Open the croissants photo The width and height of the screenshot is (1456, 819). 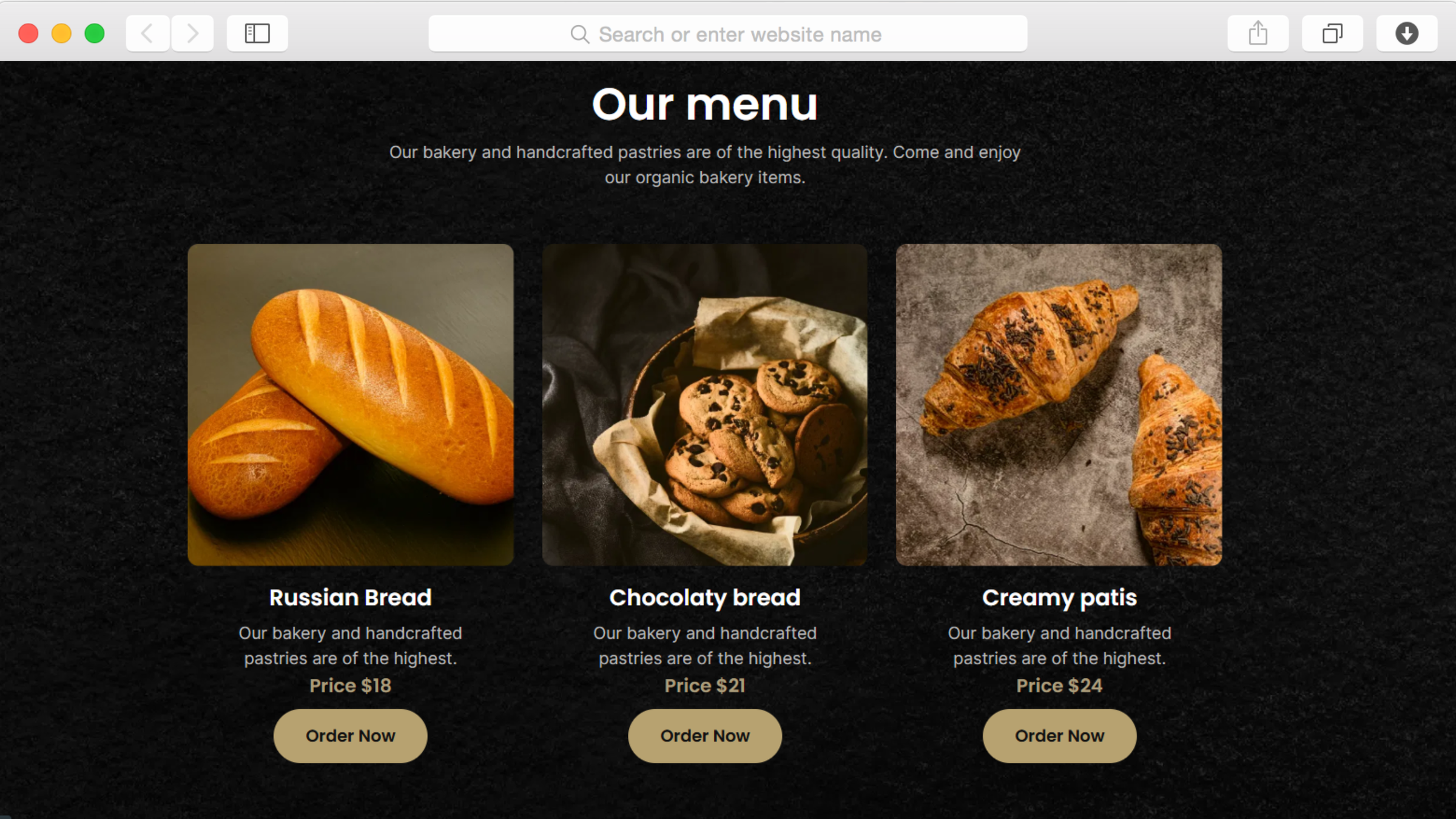click(x=1059, y=405)
